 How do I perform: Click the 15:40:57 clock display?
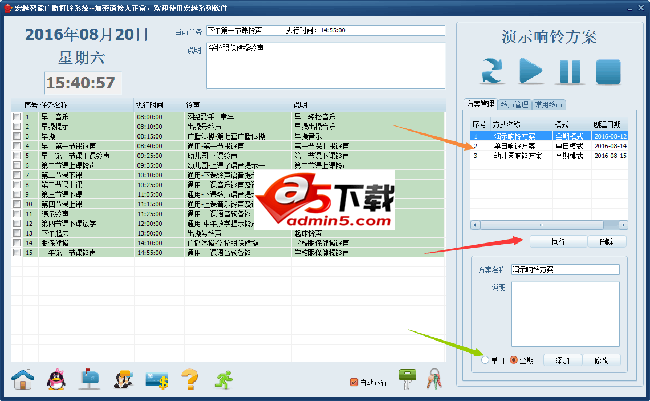[x=81, y=83]
